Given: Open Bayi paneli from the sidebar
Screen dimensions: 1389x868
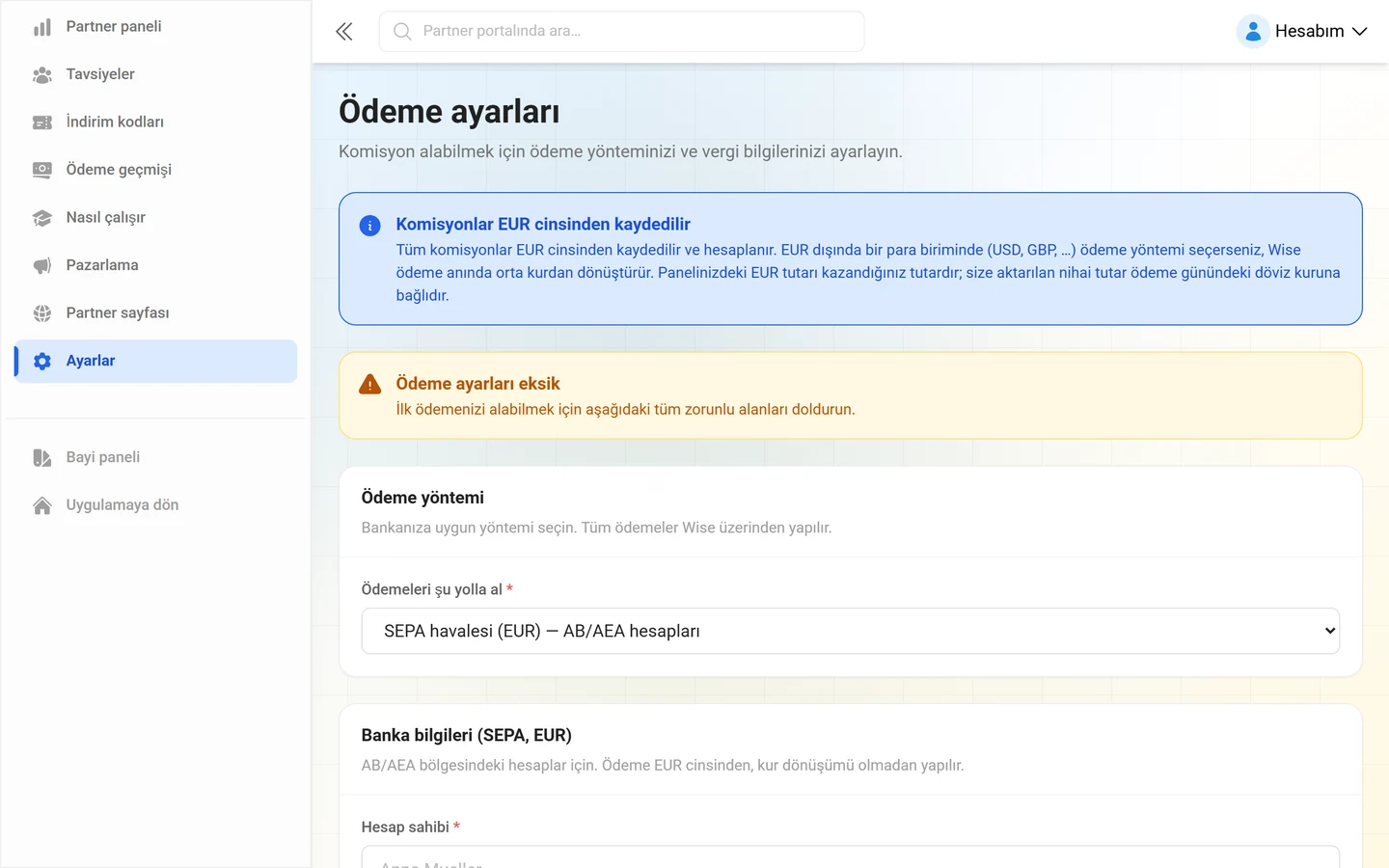Looking at the screenshot, I should pos(155,457).
